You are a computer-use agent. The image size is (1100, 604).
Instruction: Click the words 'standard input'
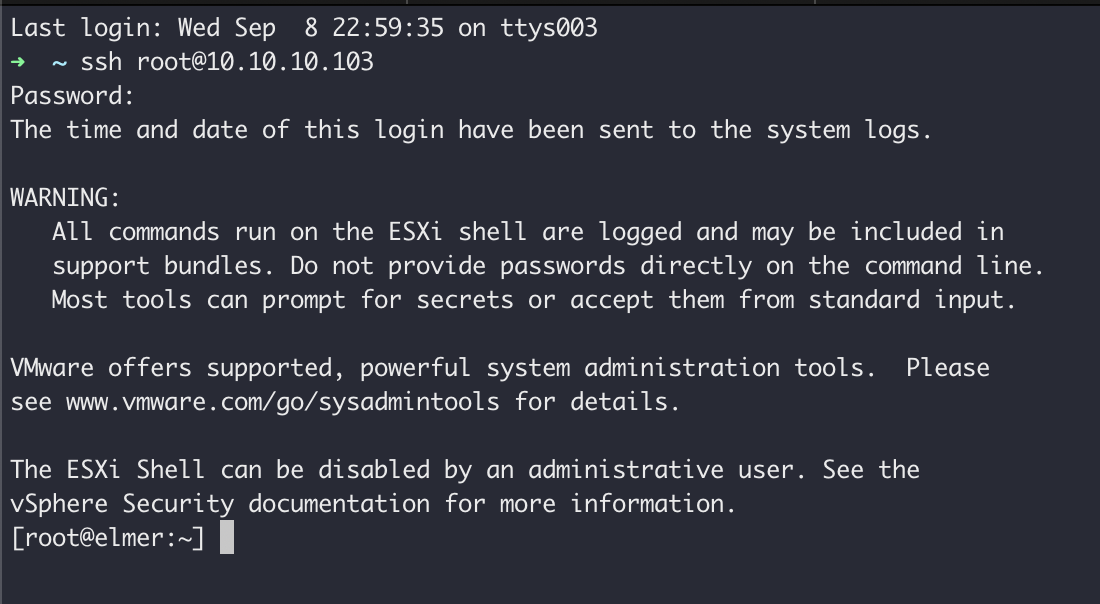coord(912,300)
